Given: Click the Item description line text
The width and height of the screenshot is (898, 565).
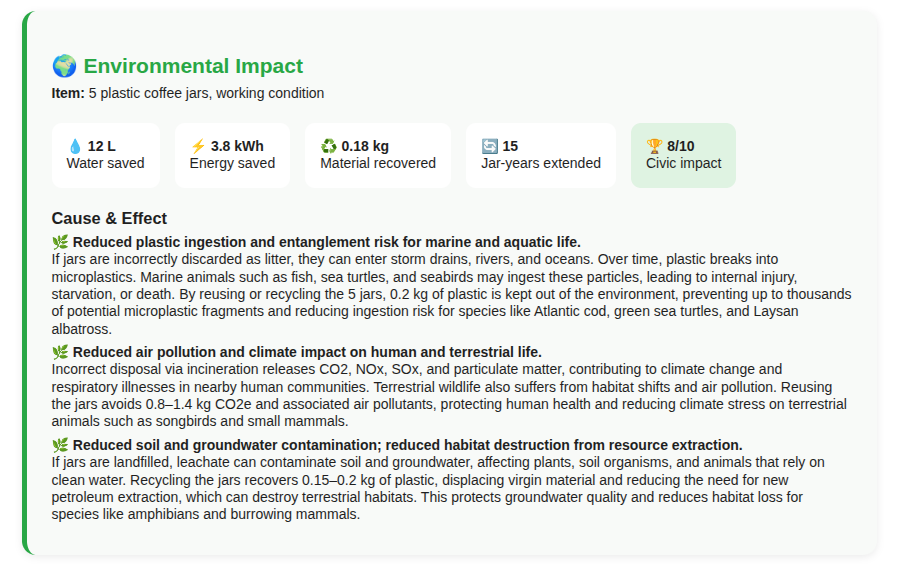Looking at the screenshot, I should (188, 93).
